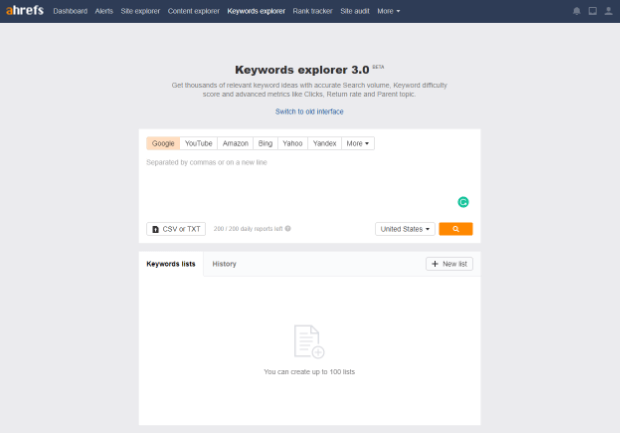Open the notifications bell icon
The height and width of the screenshot is (433, 620).
(577, 11)
